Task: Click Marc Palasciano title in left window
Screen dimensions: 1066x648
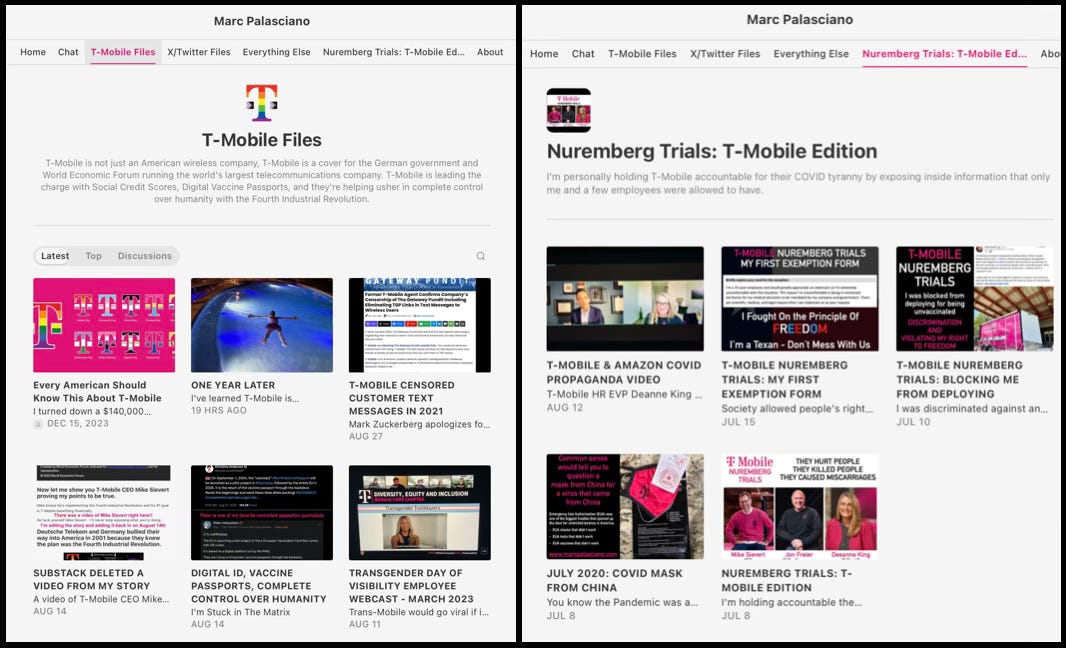Action: point(262,21)
